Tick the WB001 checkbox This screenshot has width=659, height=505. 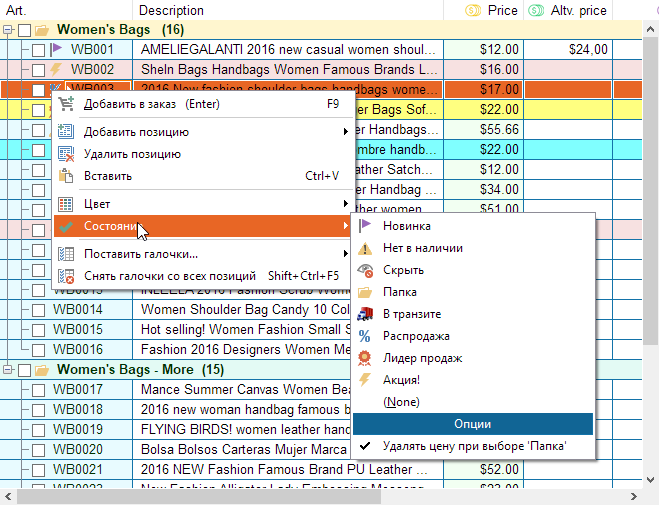pos(38,50)
